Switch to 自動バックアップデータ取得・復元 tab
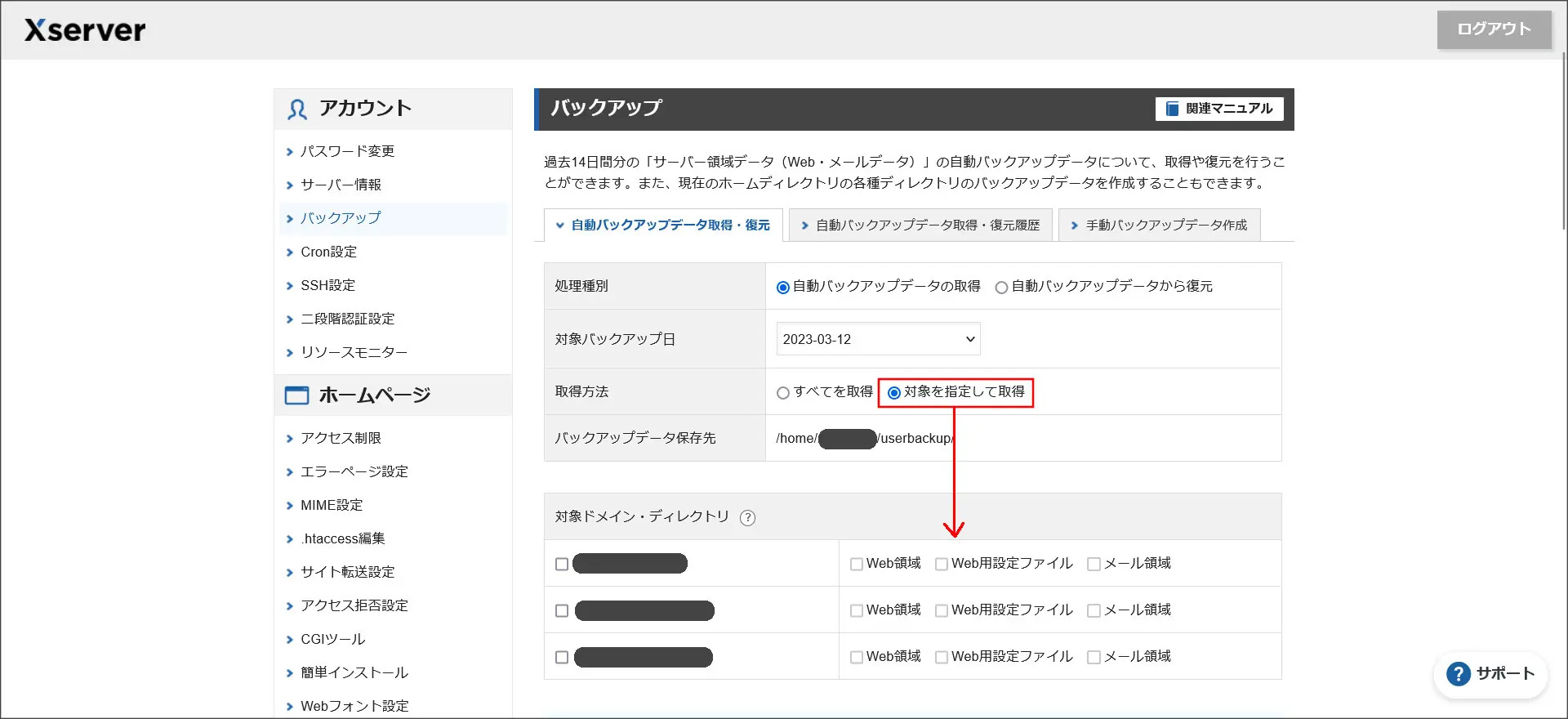 coord(663,225)
